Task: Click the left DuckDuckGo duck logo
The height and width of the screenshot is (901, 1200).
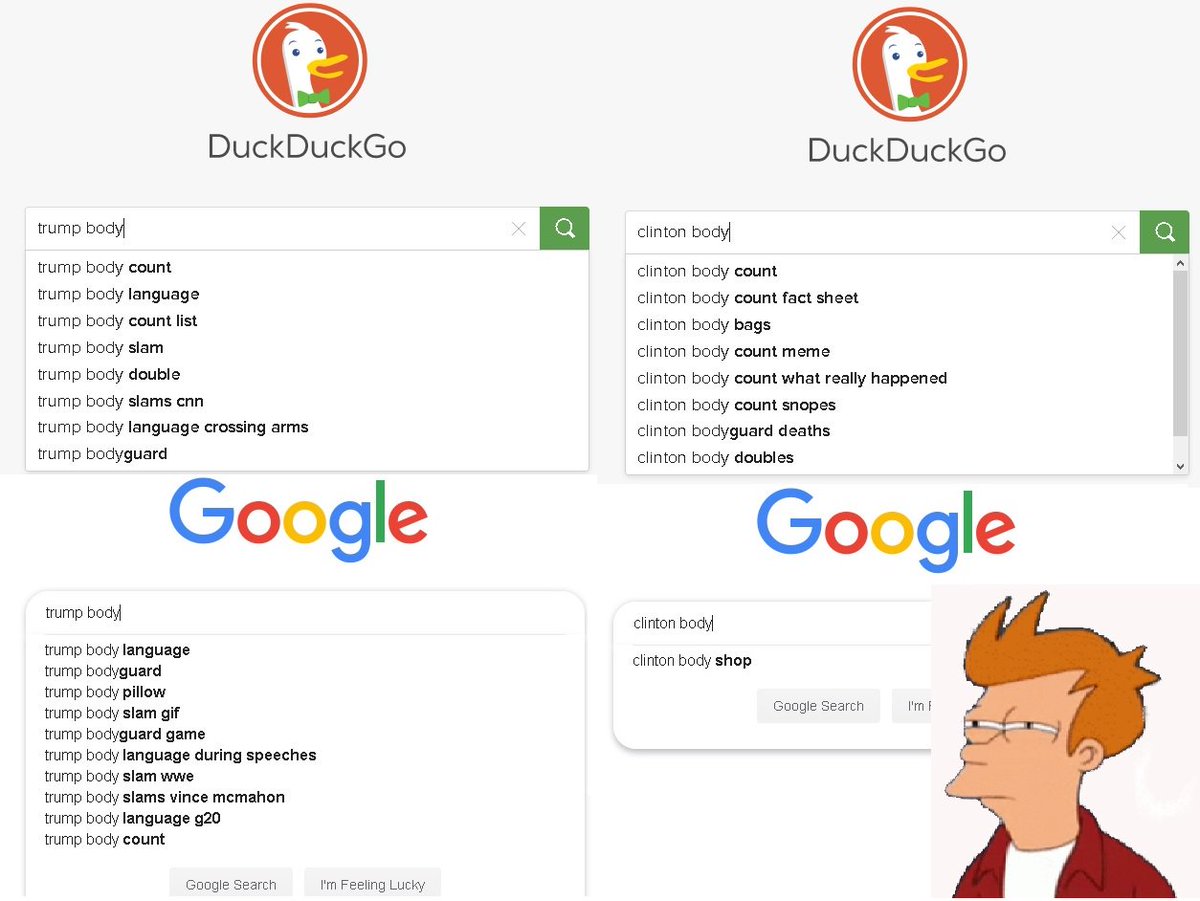Action: [x=309, y=60]
